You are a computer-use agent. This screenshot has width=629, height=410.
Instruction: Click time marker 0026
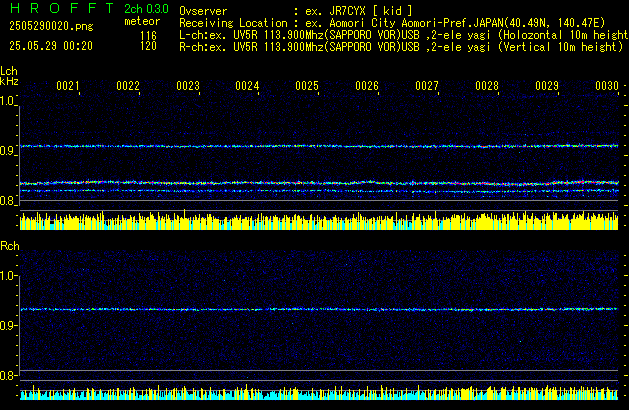[x=367, y=86]
